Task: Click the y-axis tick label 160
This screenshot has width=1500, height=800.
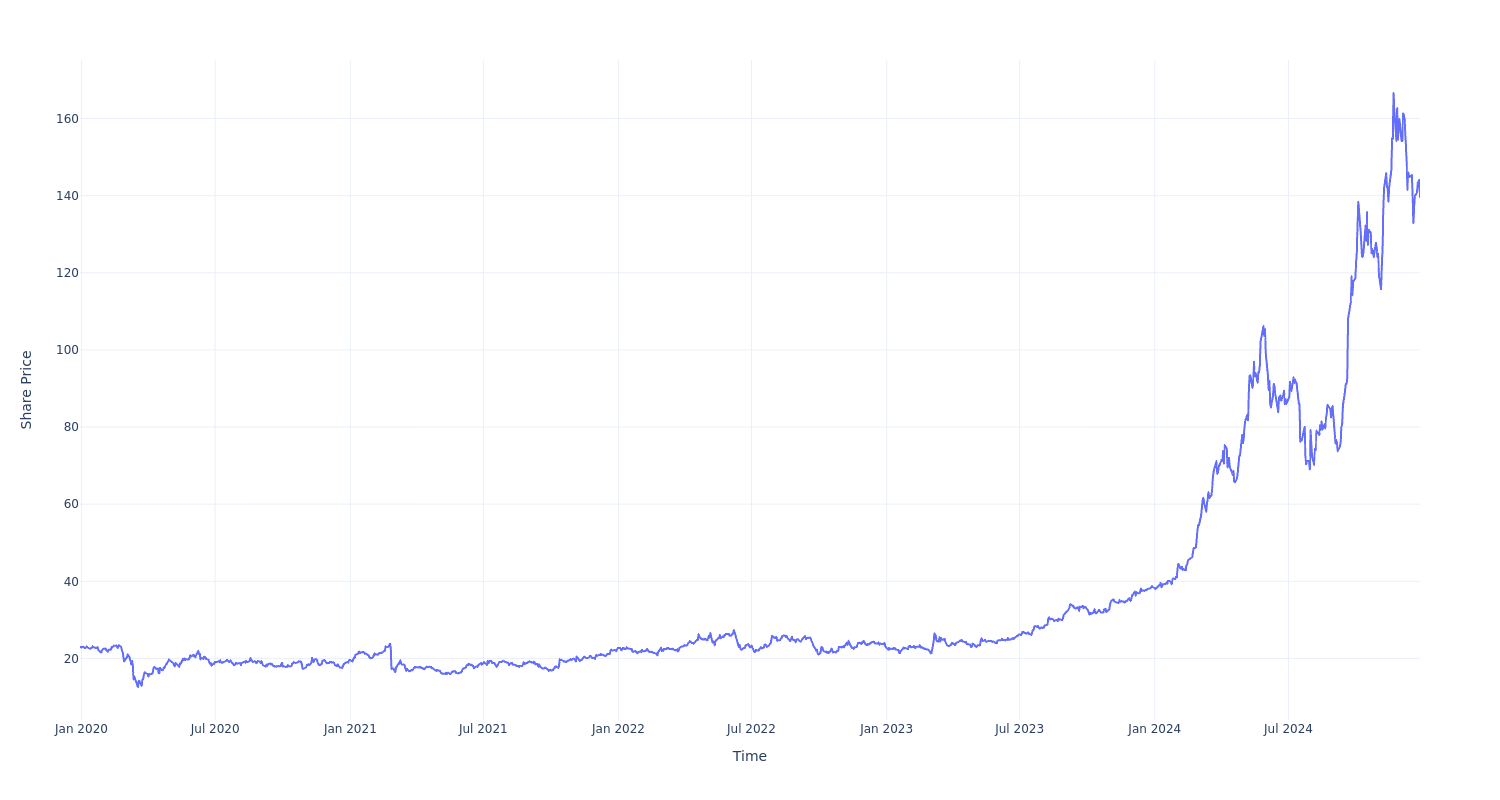Action: [67, 118]
